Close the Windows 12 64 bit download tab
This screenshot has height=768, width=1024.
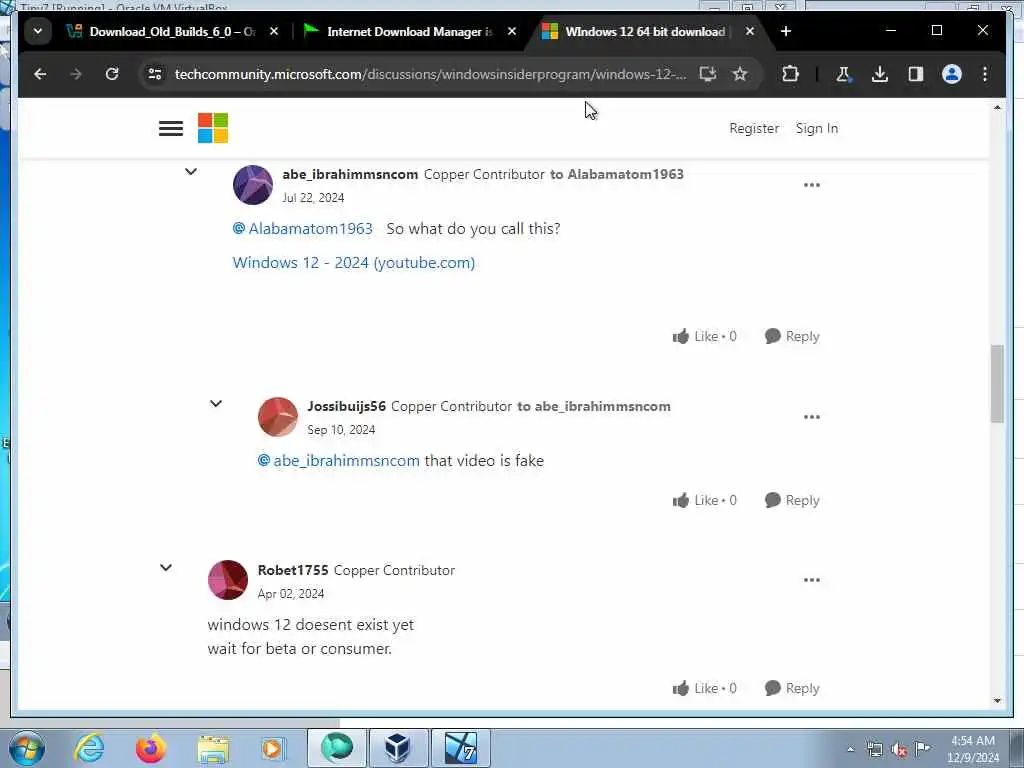pyautogui.click(x=750, y=31)
